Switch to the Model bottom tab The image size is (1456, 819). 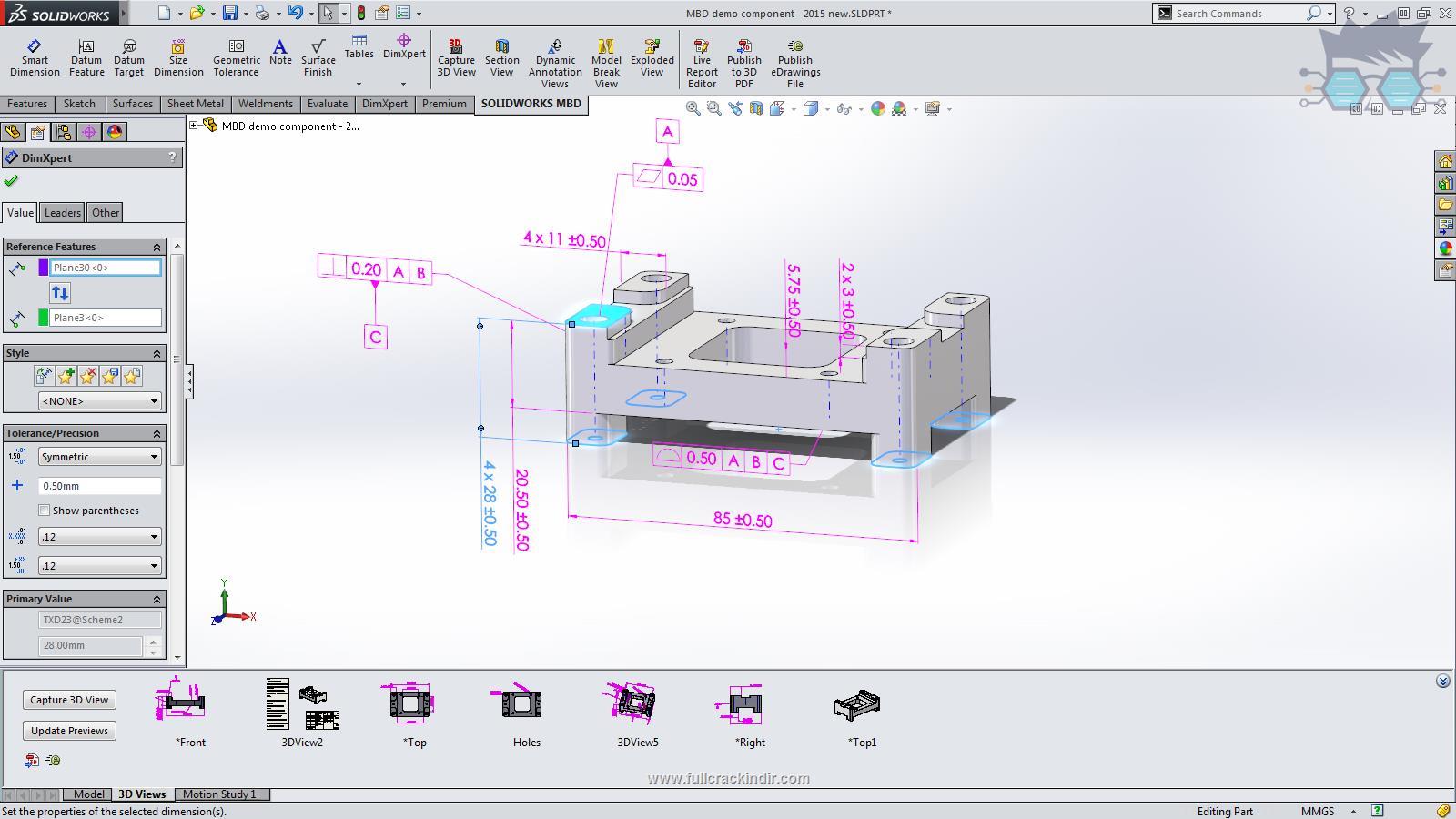[88, 794]
